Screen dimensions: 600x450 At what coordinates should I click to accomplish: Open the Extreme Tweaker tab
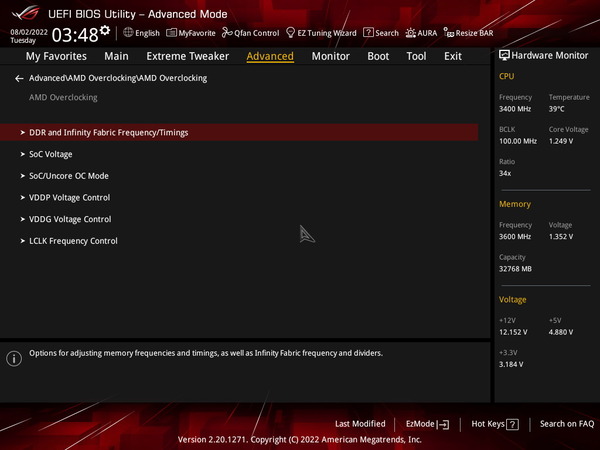[x=188, y=56]
